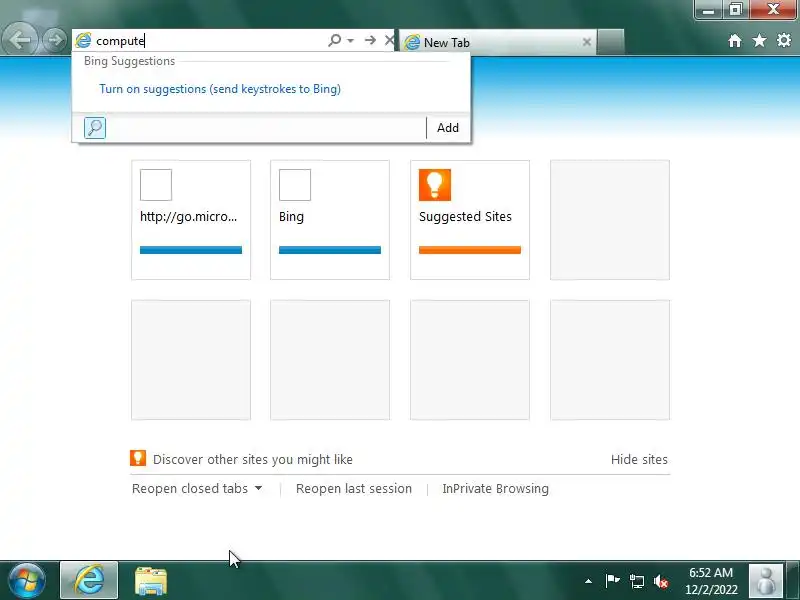Click Discover other sites you might like
This screenshot has width=800, height=600.
(253, 460)
